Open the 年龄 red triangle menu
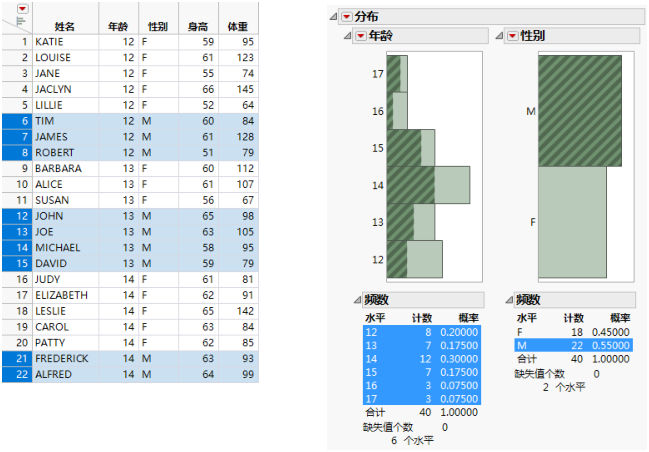 point(361,36)
